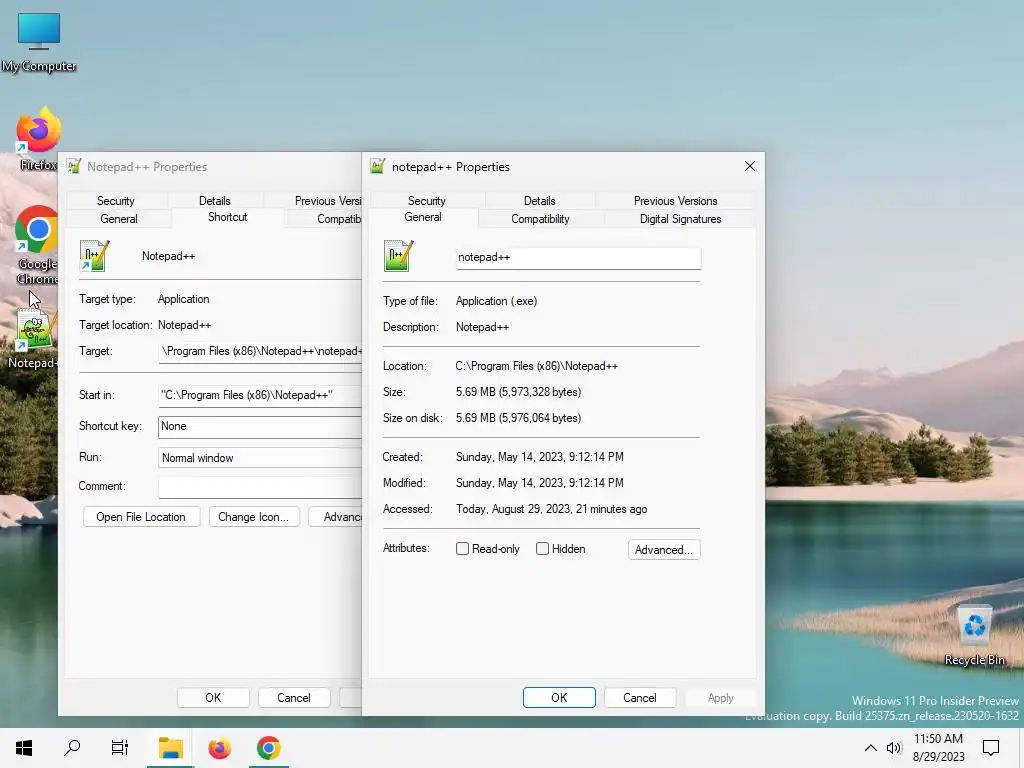The image size is (1024, 768).
Task: Switch to Security tab in shortcut Properties window
Action: click(116, 200)
